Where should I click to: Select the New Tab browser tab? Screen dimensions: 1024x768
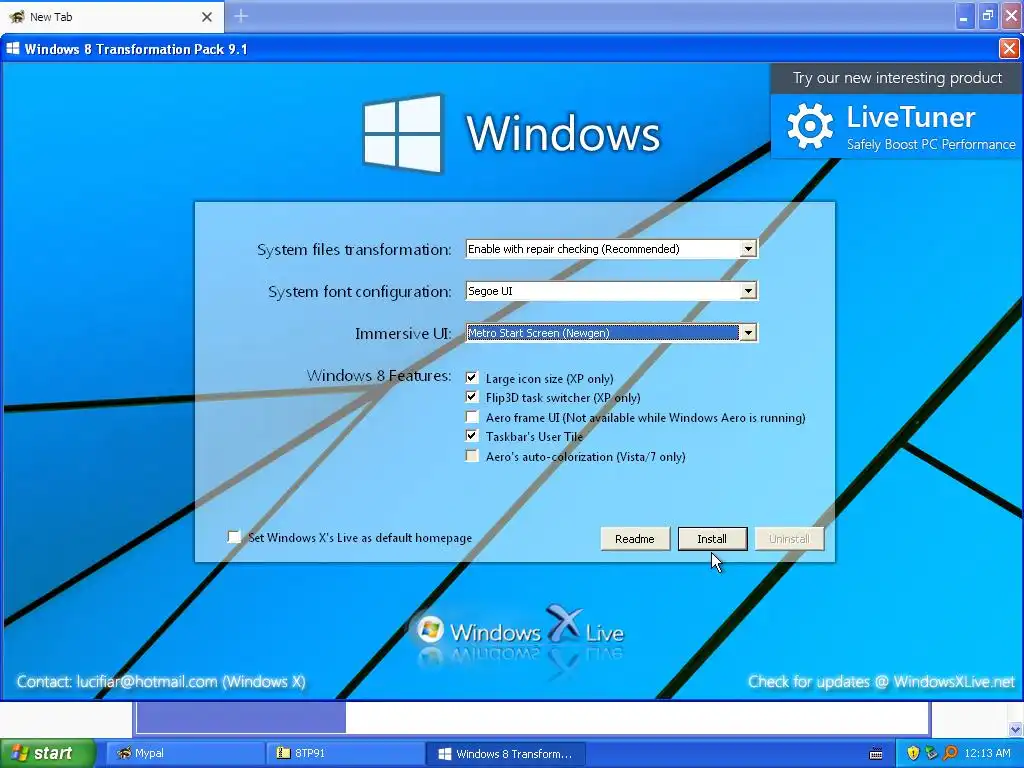(112, 17)
